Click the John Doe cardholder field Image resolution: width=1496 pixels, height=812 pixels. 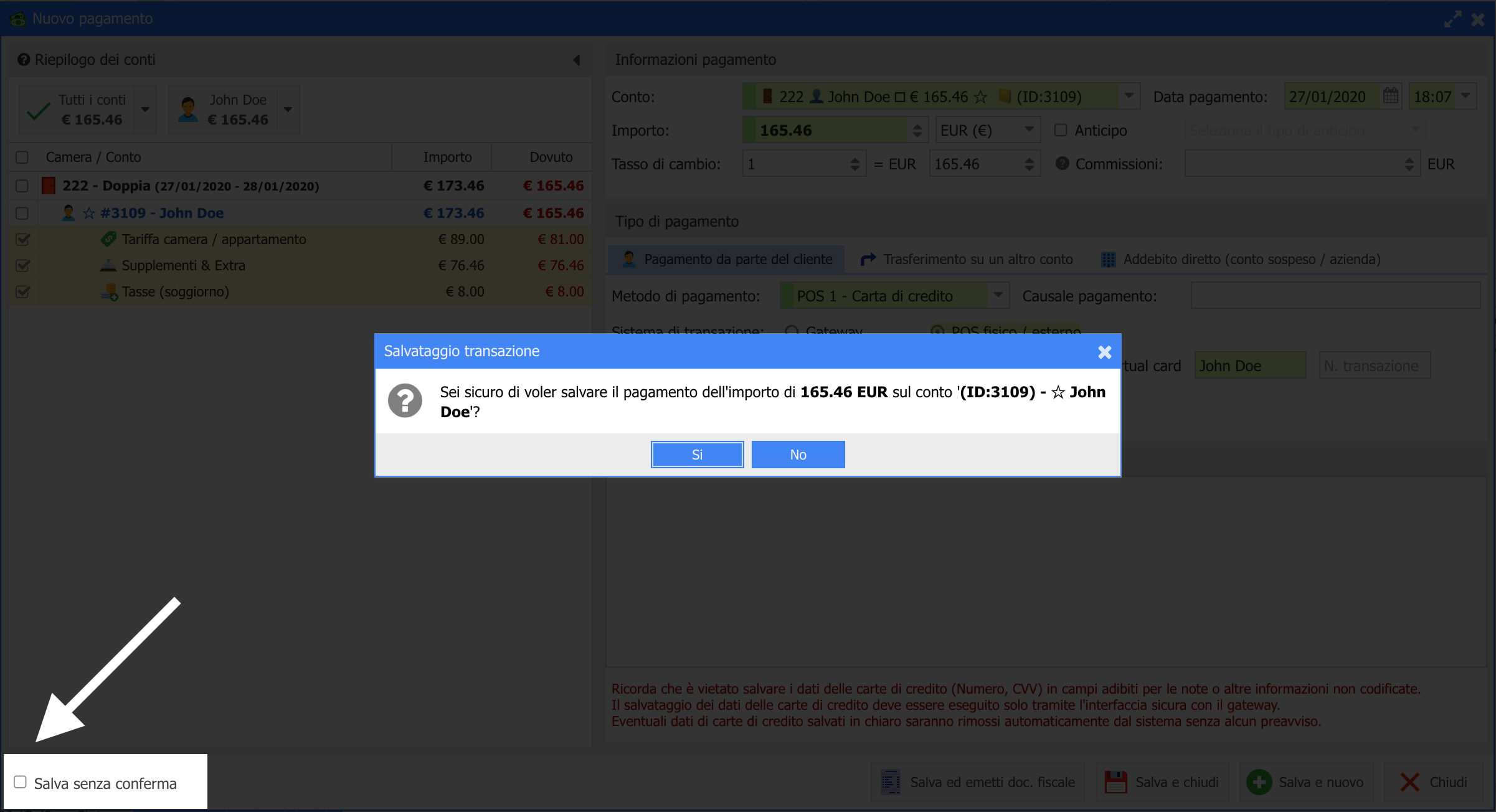(x=1250, y=366)
